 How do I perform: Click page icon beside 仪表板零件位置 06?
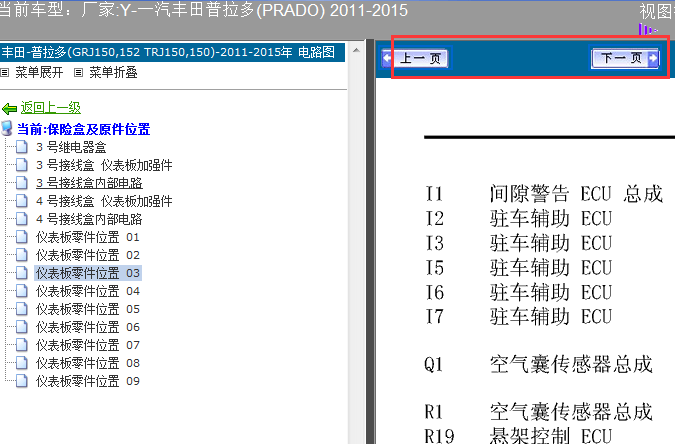[x=22, y=327]
